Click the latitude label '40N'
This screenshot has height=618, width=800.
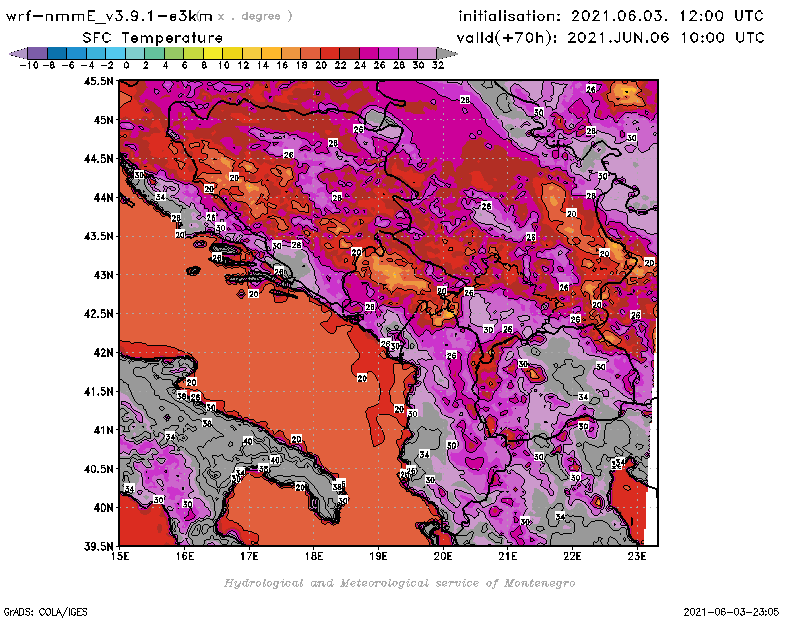tap(103, 508)
